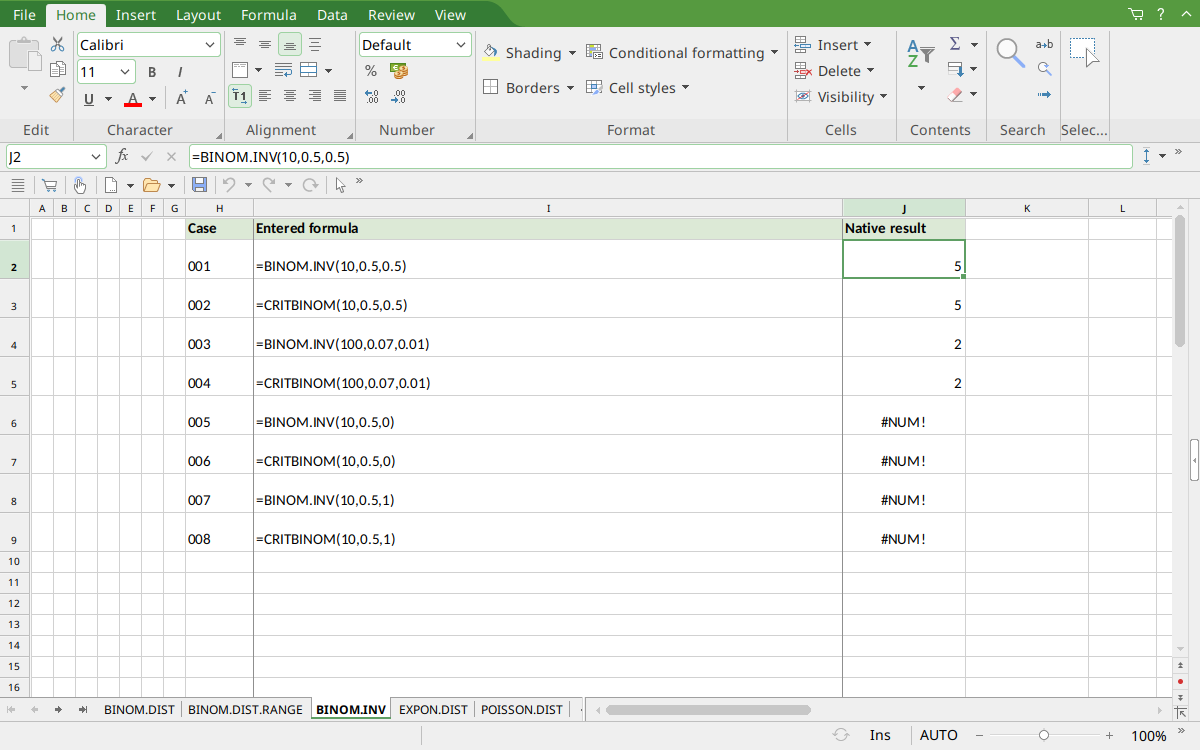The width and height of the screenshot is (1200, 750).
Task: Toggle Italic formatting
Action: pos(180,72)
